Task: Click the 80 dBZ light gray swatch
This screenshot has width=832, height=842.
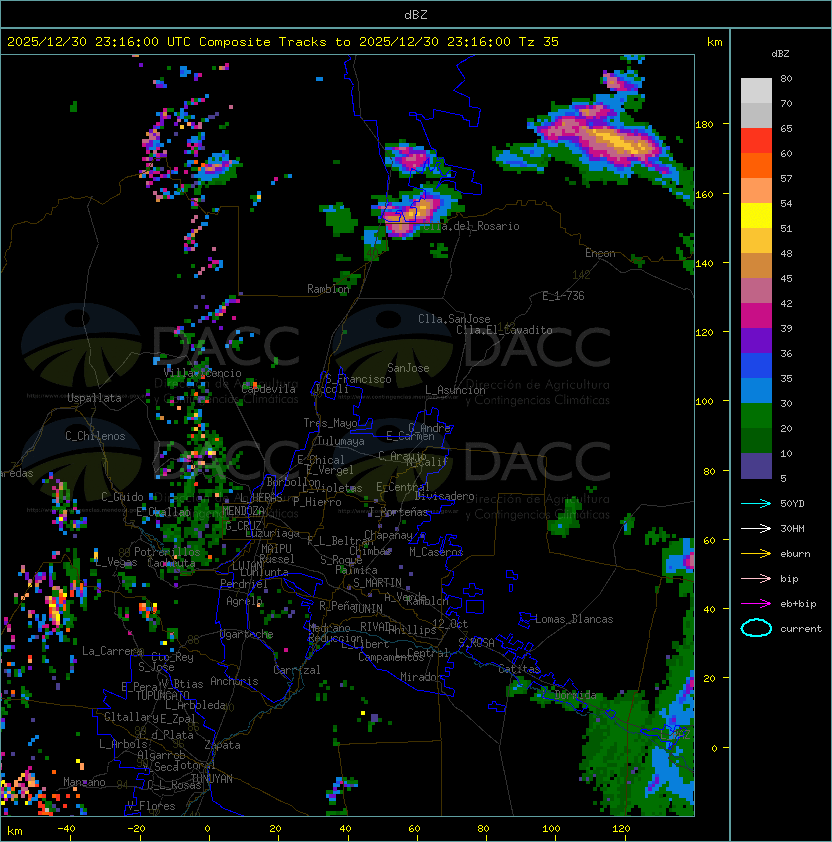Action: click(756, 90)
